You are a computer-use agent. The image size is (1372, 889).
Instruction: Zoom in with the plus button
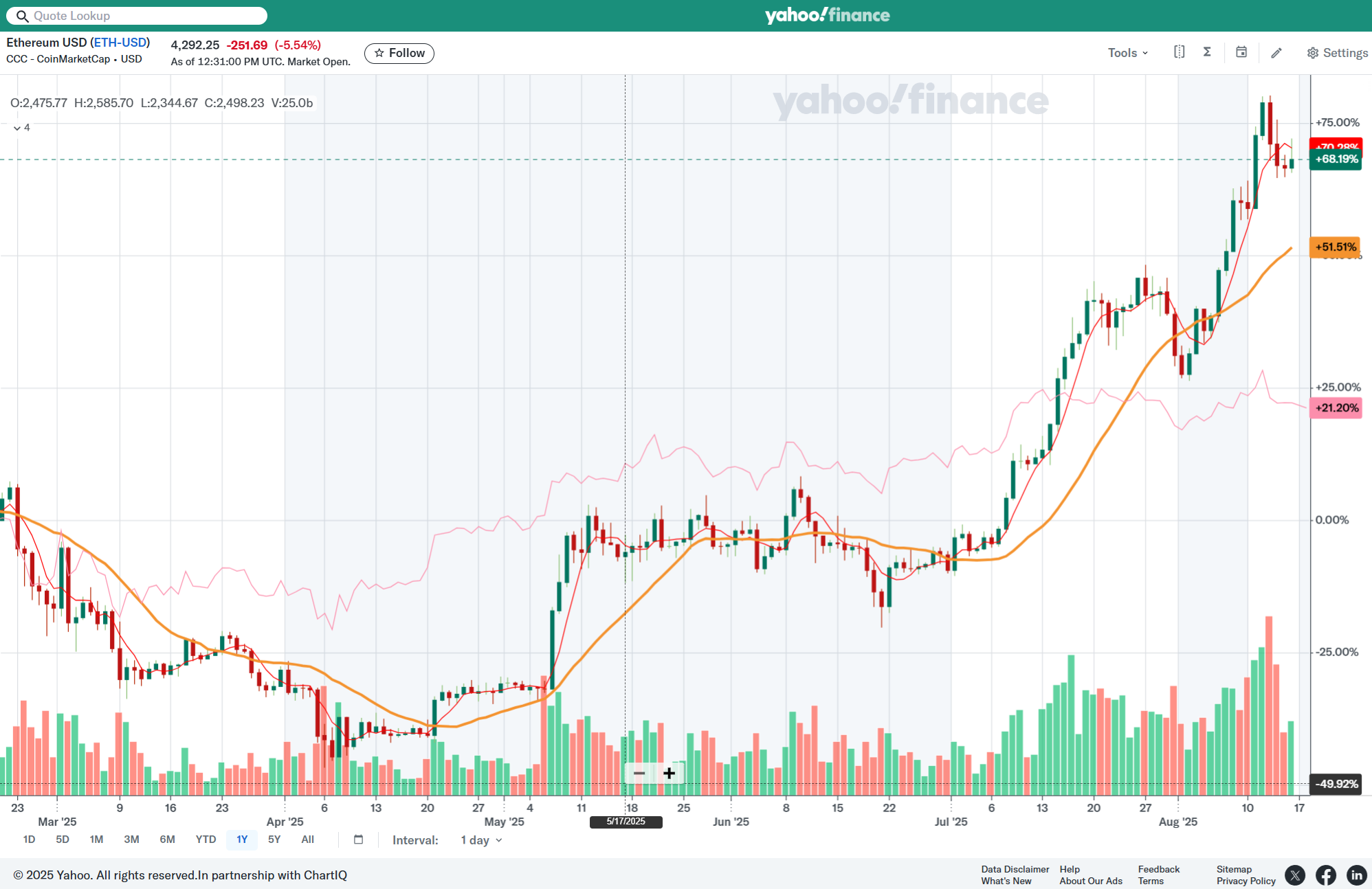(670, 774)
